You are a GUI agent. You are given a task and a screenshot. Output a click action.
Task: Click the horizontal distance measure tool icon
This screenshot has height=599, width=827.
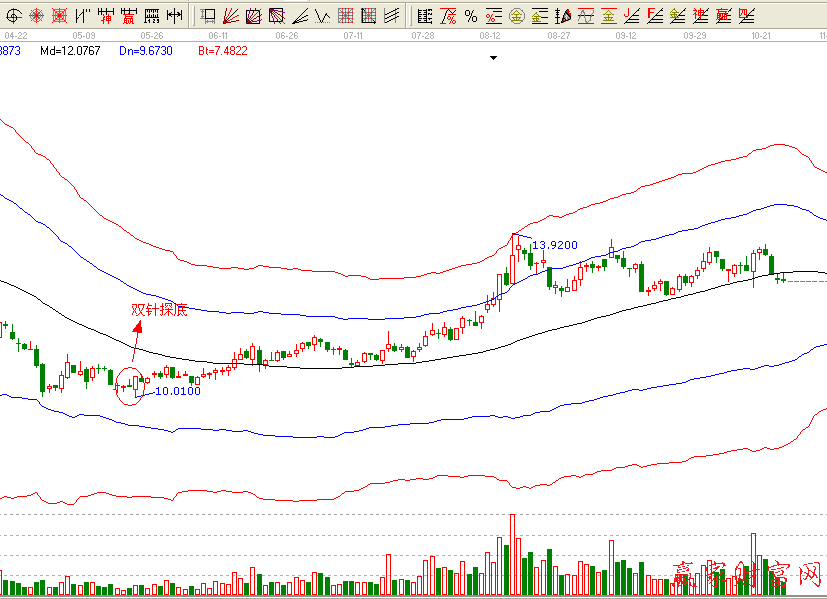pyautogui.click(x=174, y=15)
